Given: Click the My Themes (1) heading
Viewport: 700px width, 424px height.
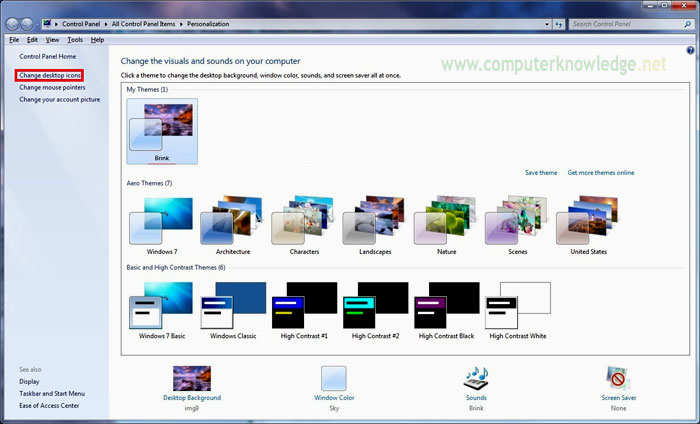Looking at the screenshot, I should point(147,89).
